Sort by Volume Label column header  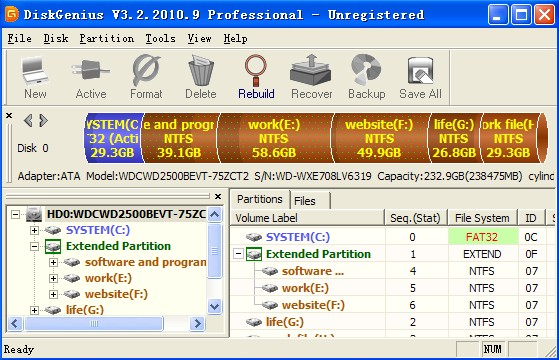pyautogui.click(x=308, y=218)
